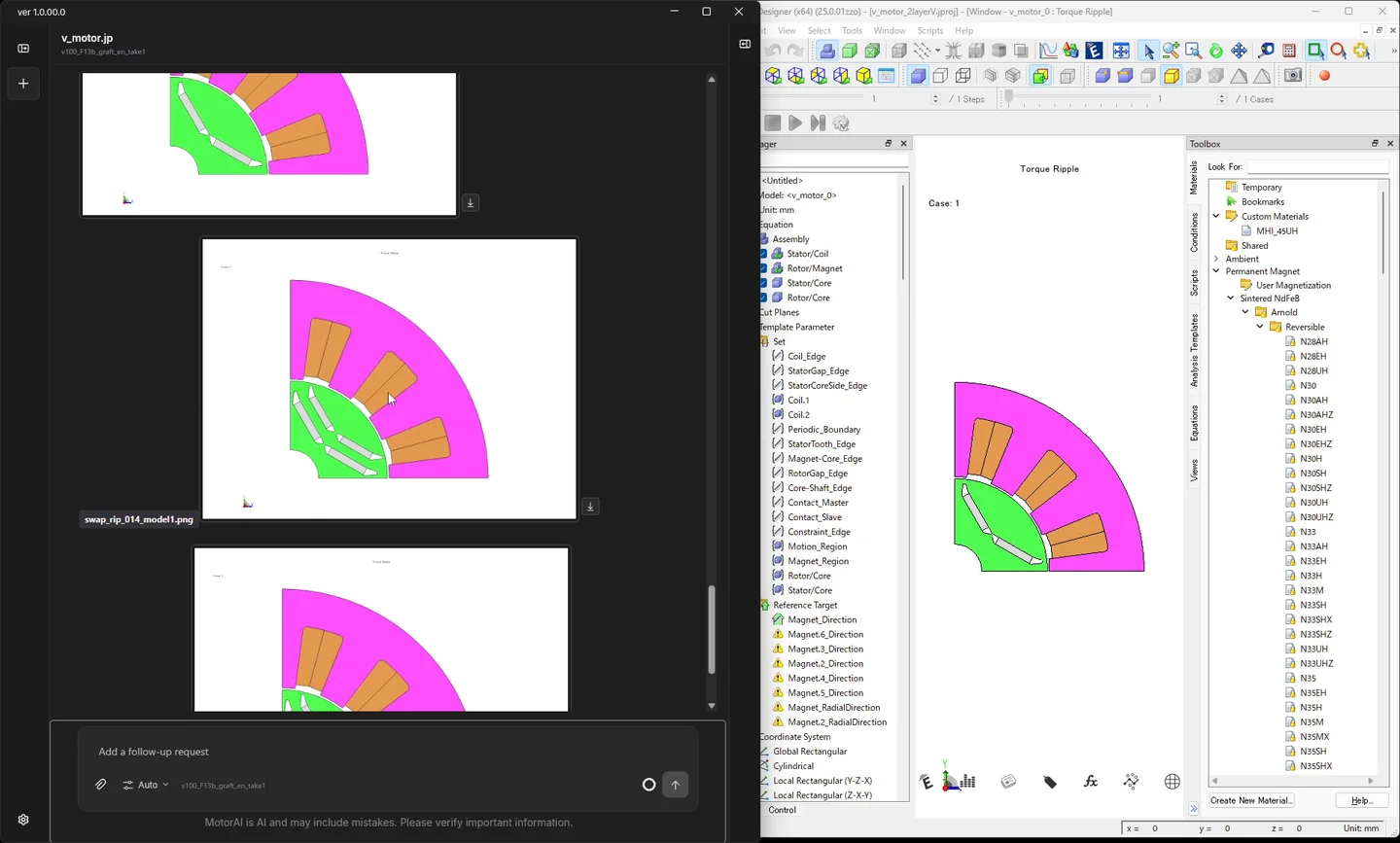
Task: Click the Add a follow-up request field
Action: point(387,752)
